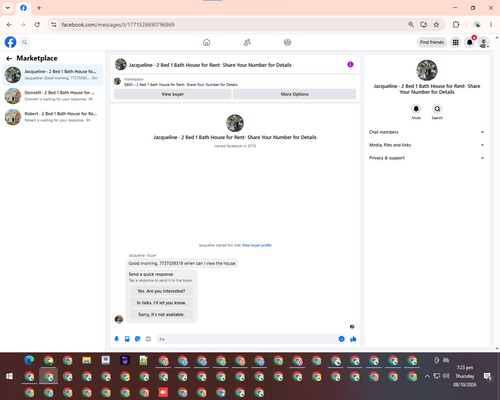Click Find friends button
Image resolution: width=500 pixels, height=400 pixels.
pyautogui.click(x=432, y=42)
